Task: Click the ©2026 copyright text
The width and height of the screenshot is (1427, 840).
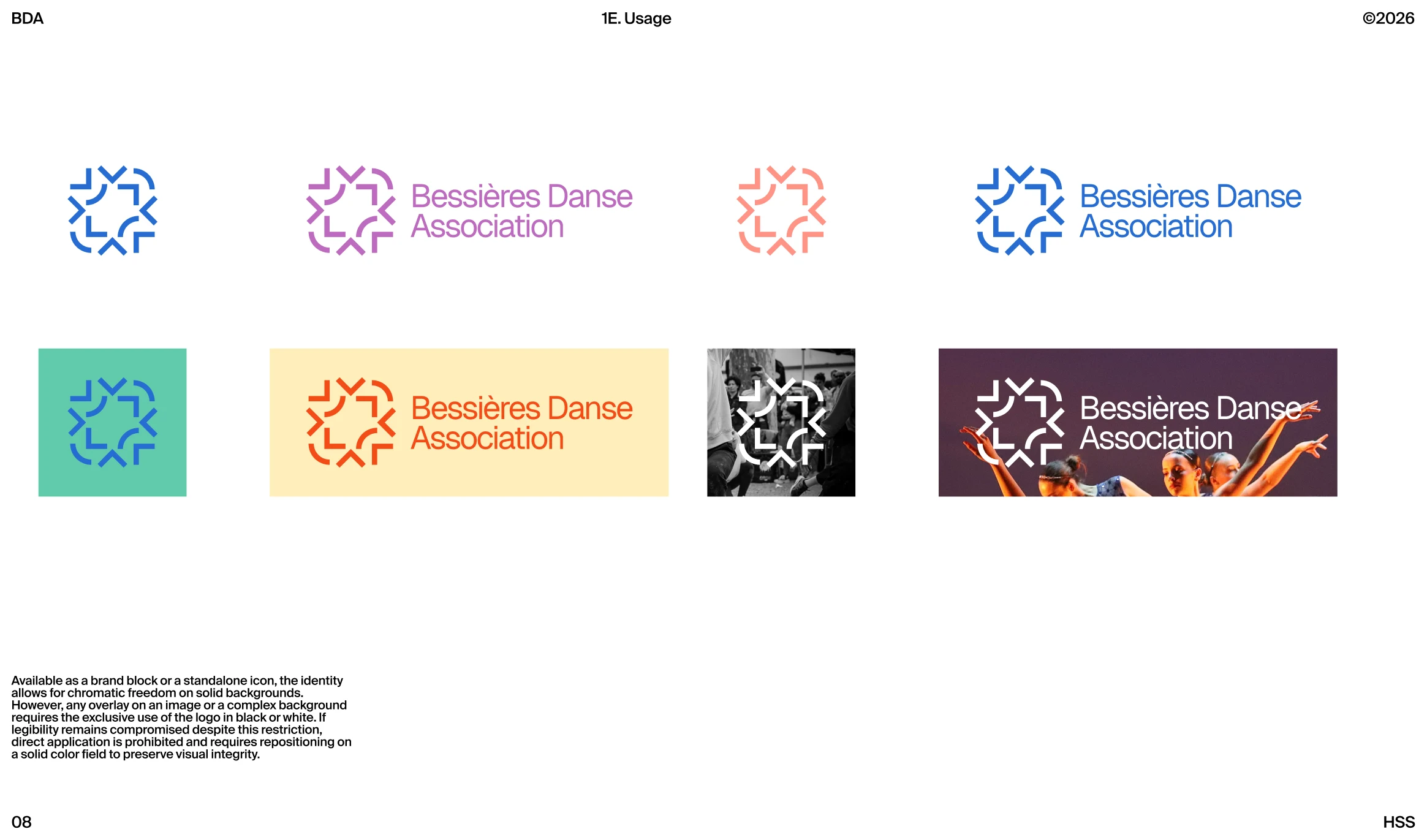Action: [1388, 18]
